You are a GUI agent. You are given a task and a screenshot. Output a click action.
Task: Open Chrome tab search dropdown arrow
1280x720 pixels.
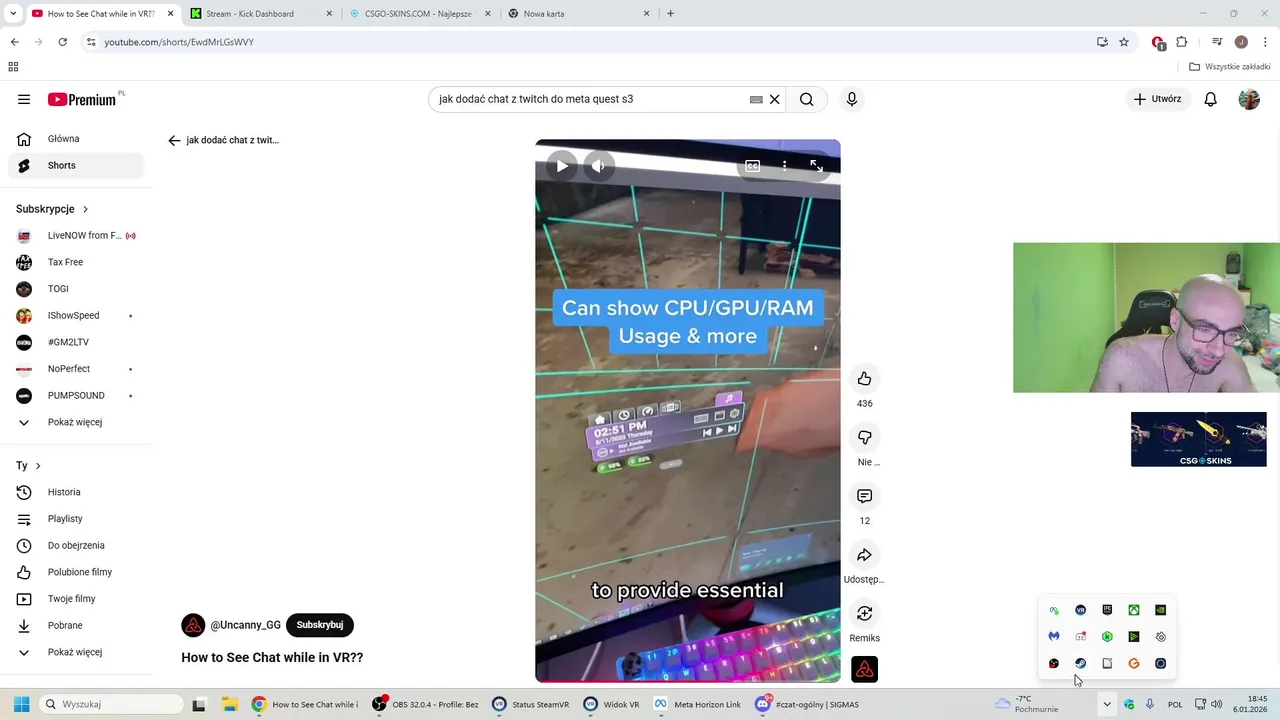[x=13, y=14]
